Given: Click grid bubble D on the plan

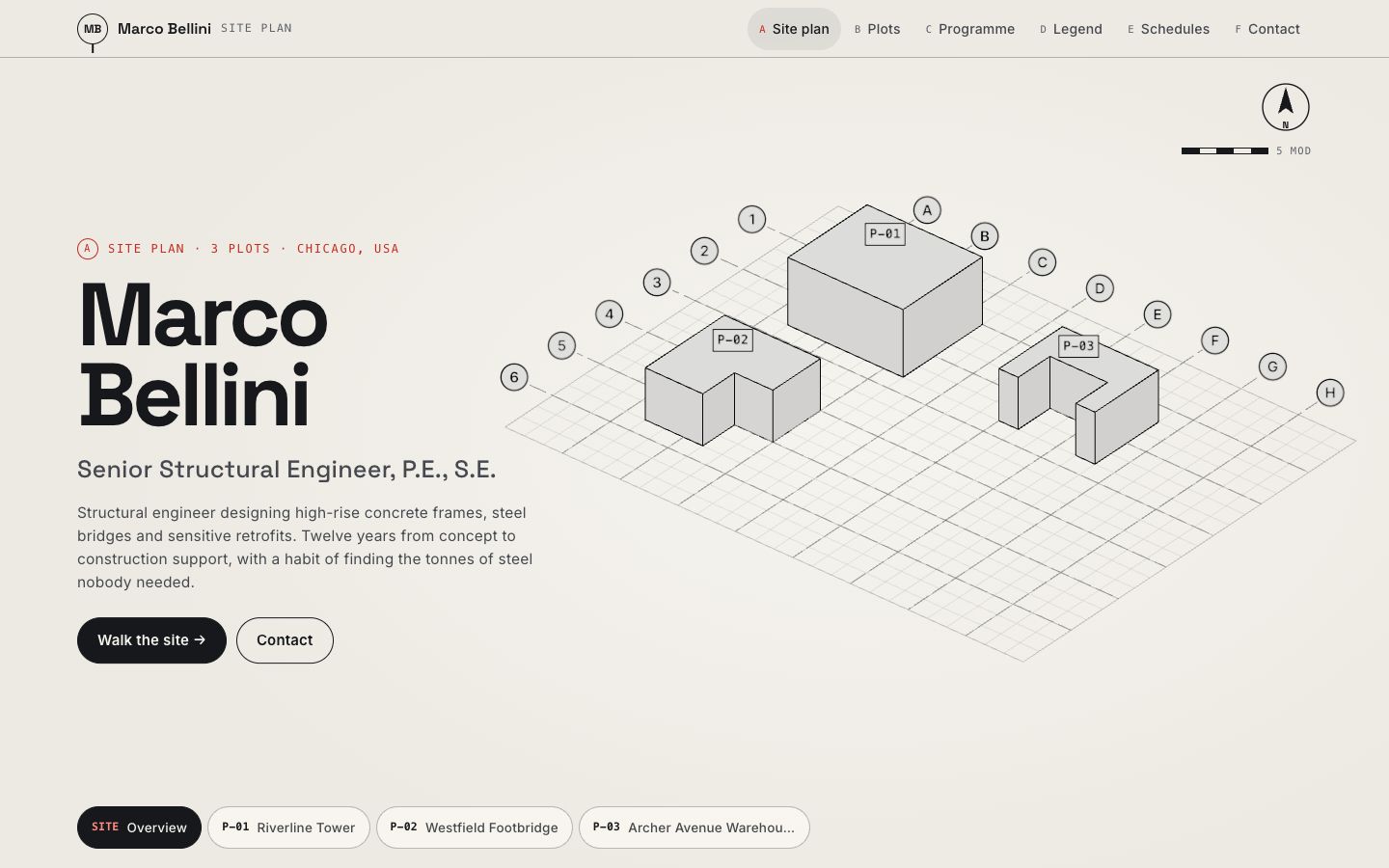Looking at the screenshot, I should tap(1100, 288).
